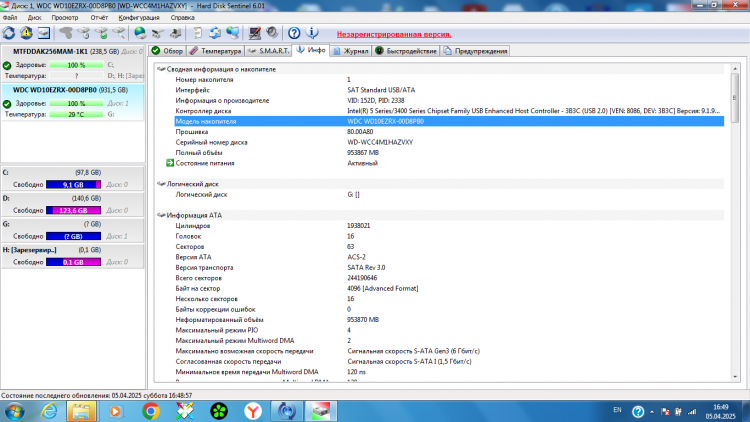Screen dimensions: 750x422
Task: Click the blue sync arrows document icon
Action: coord(215,33)
